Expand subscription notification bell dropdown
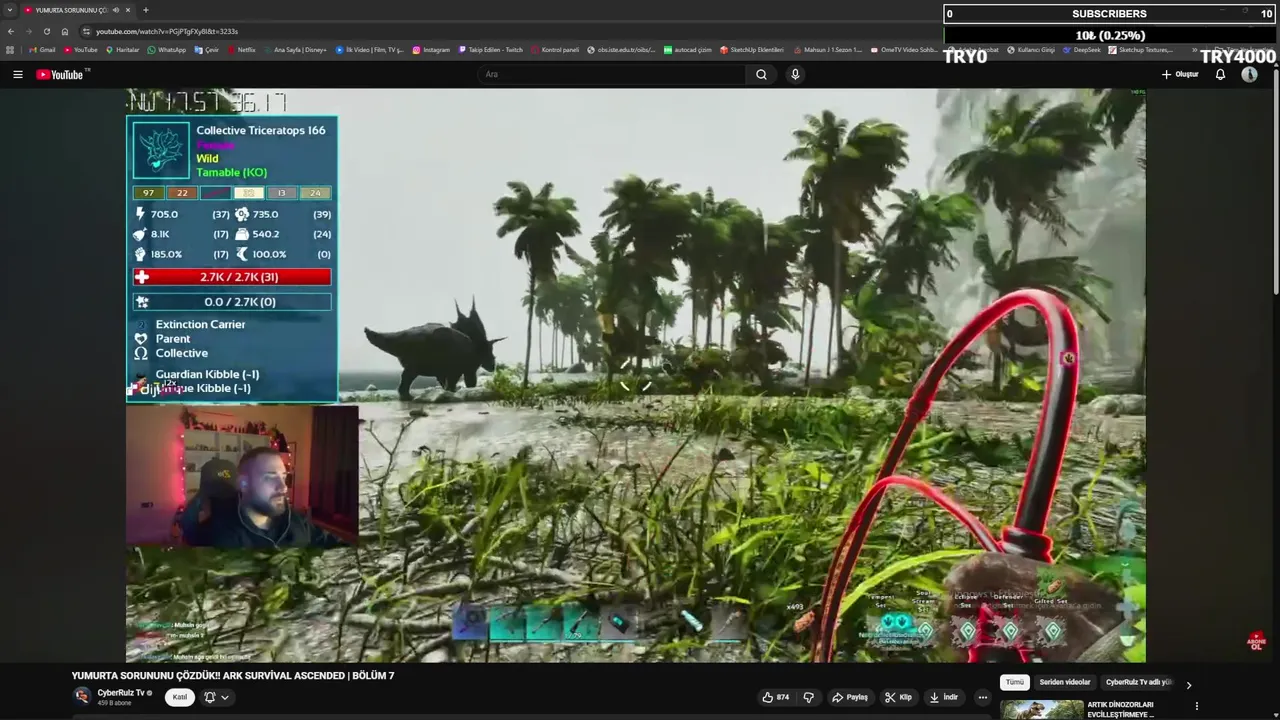Screen dimensions: 1280x720 coord(217,697)
